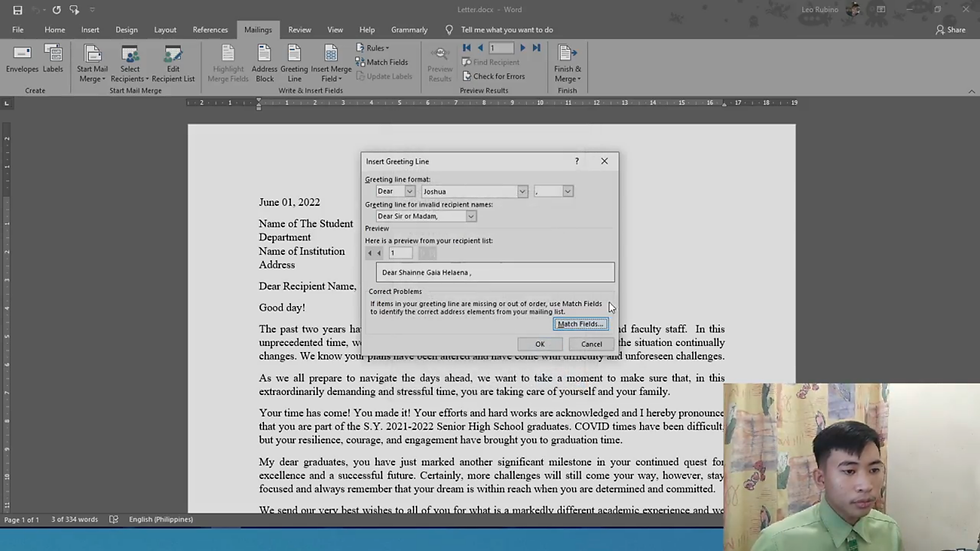Click the Save icon in title bar
Screen dimensions: 980x551
coord(17,10)
